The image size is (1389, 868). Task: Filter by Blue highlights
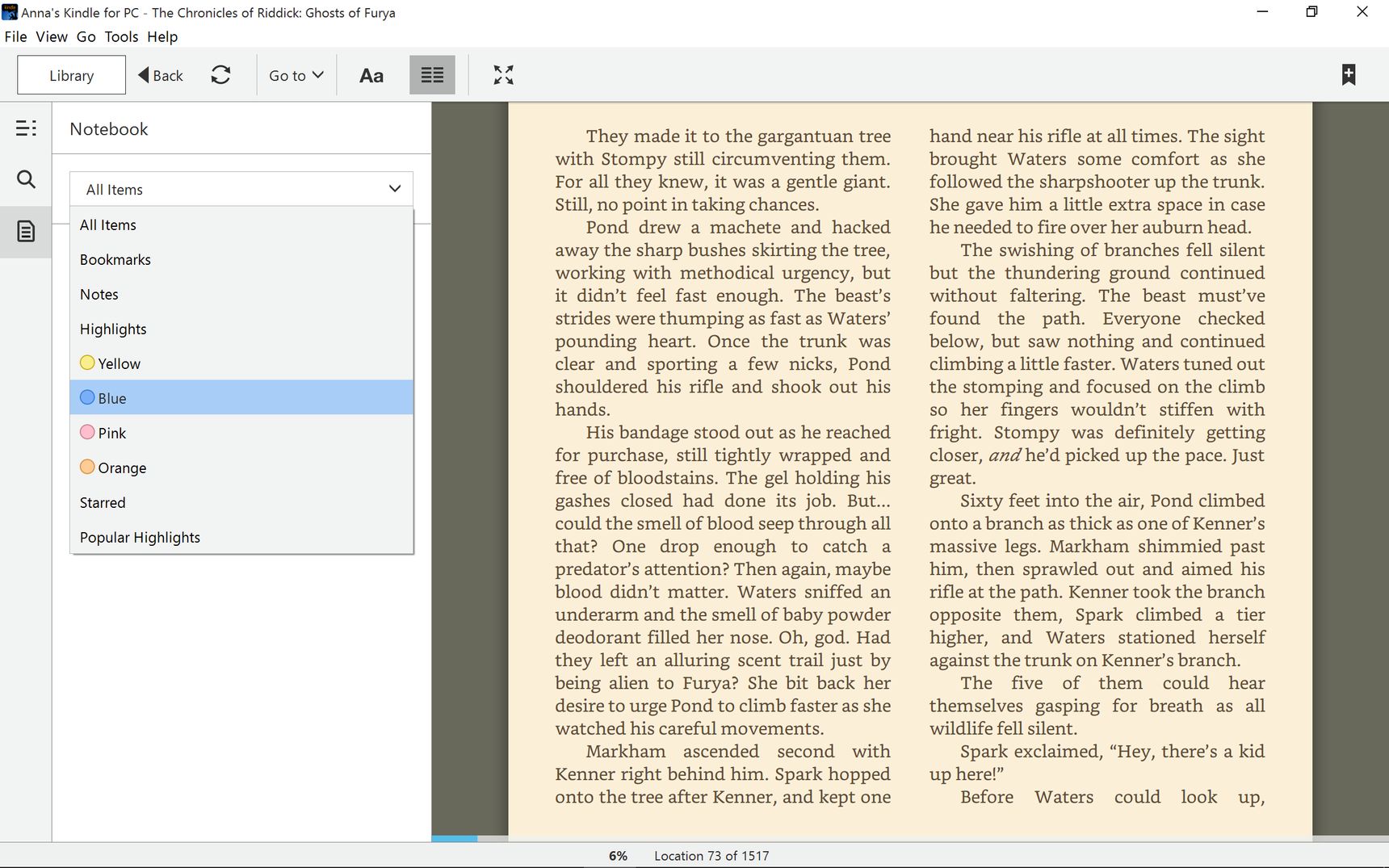pyautogui.click(x=241, y=398)
